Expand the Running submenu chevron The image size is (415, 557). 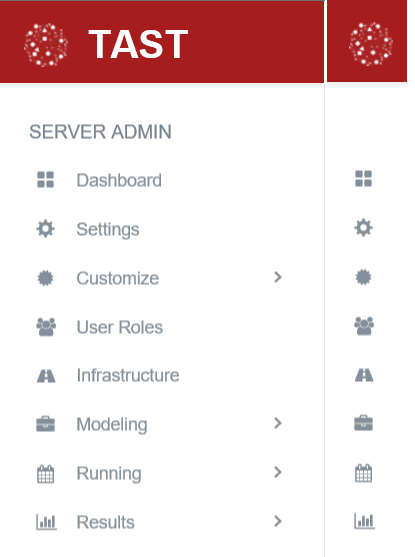[278, 472]
